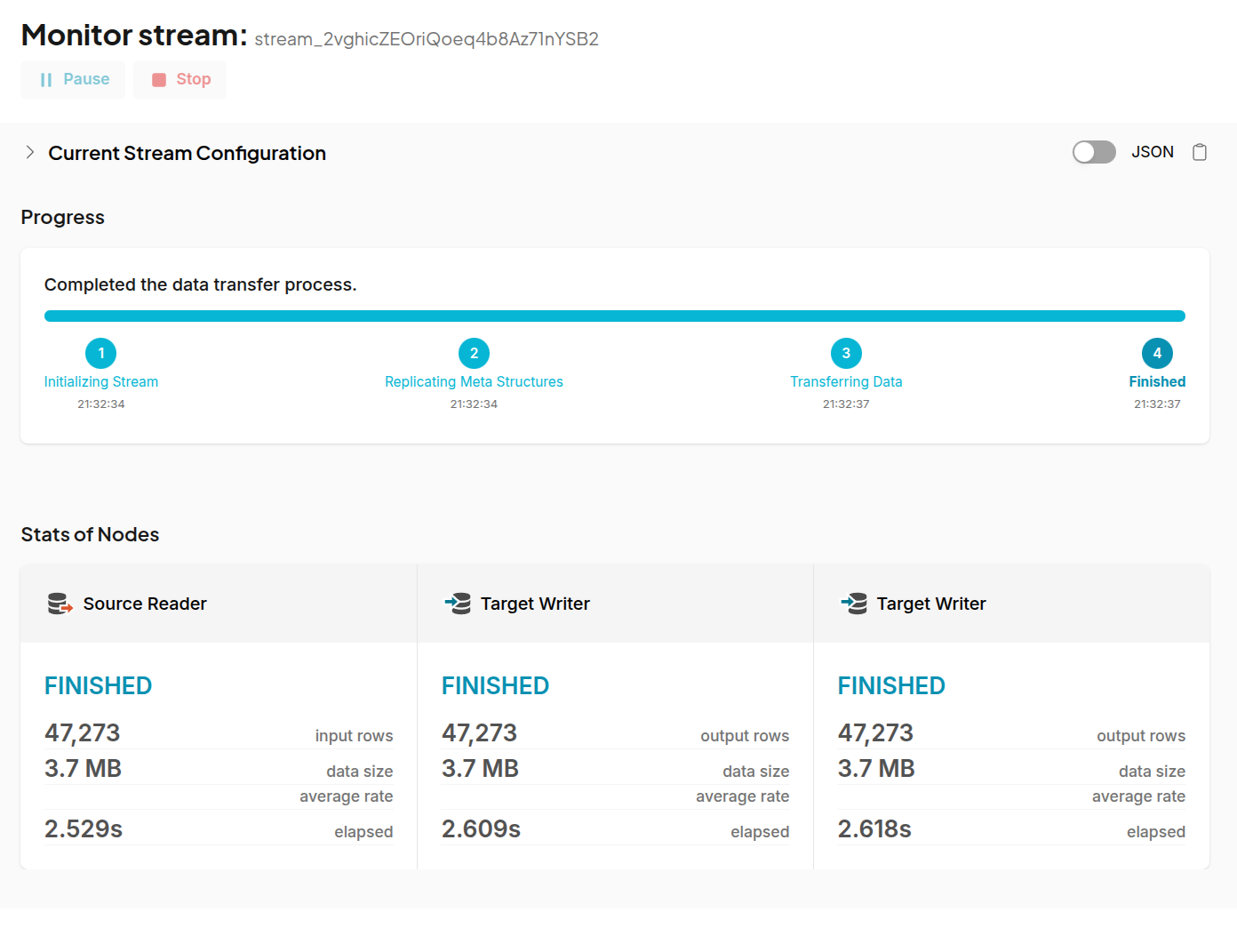This screenshot has width=1237, height=952.
Task: Click the clipboard copy icon near the JSON toggle
Action: [1200, 152]
